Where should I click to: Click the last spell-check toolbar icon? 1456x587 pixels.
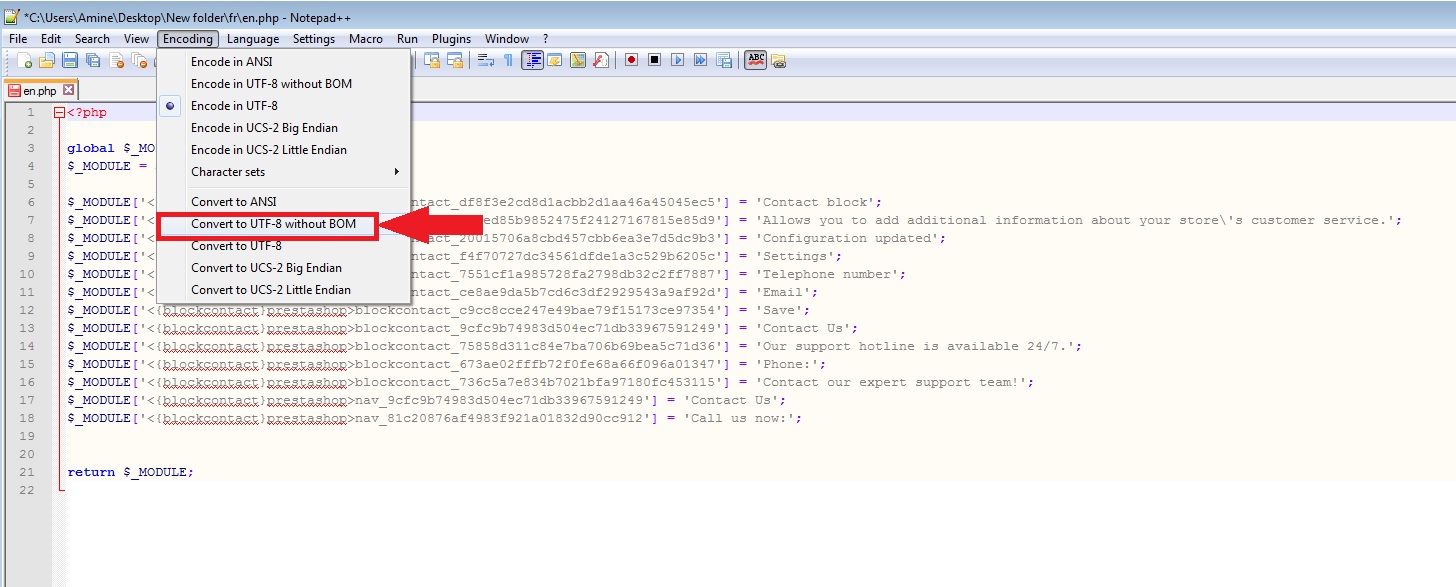pos(779,61)
